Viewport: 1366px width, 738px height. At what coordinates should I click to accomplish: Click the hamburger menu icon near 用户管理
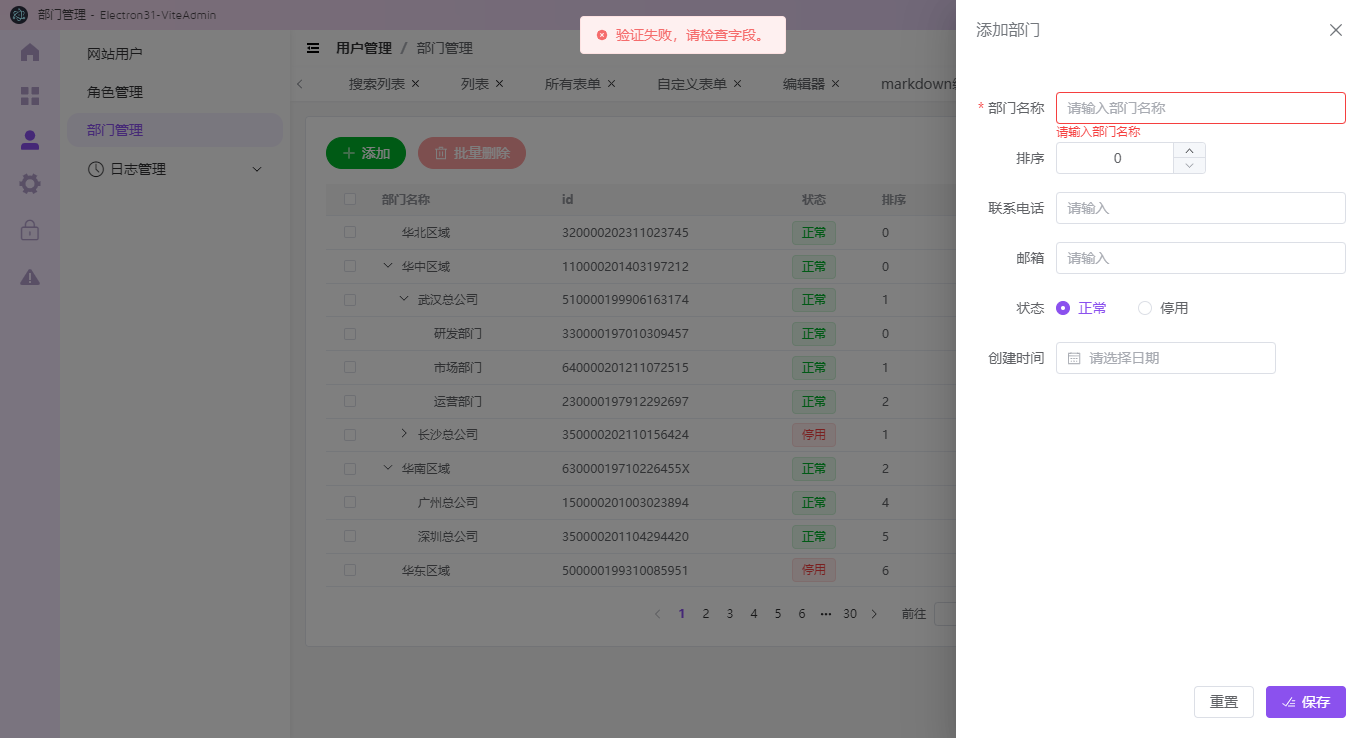pos(313,47)
